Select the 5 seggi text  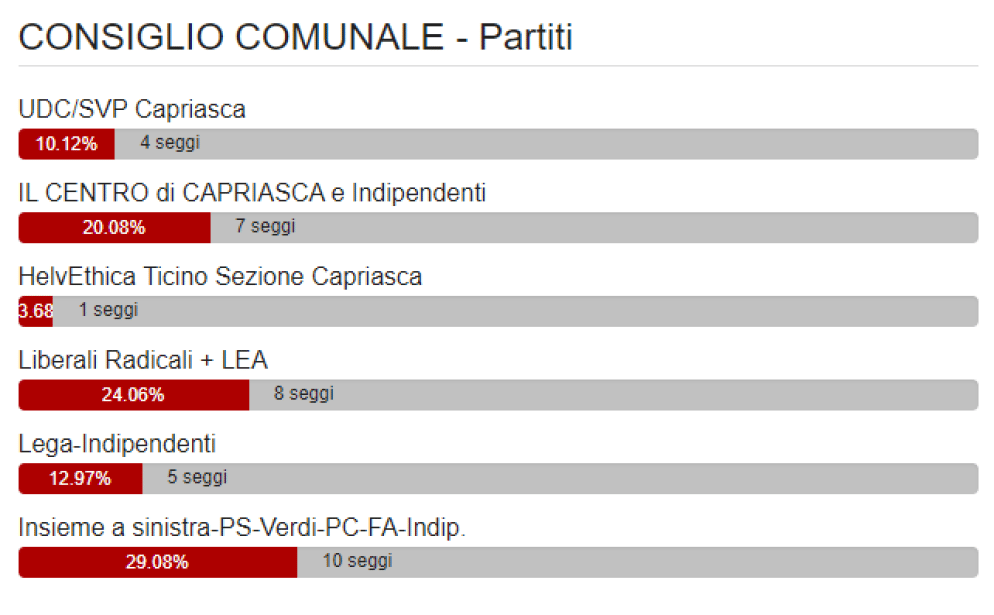197,477
